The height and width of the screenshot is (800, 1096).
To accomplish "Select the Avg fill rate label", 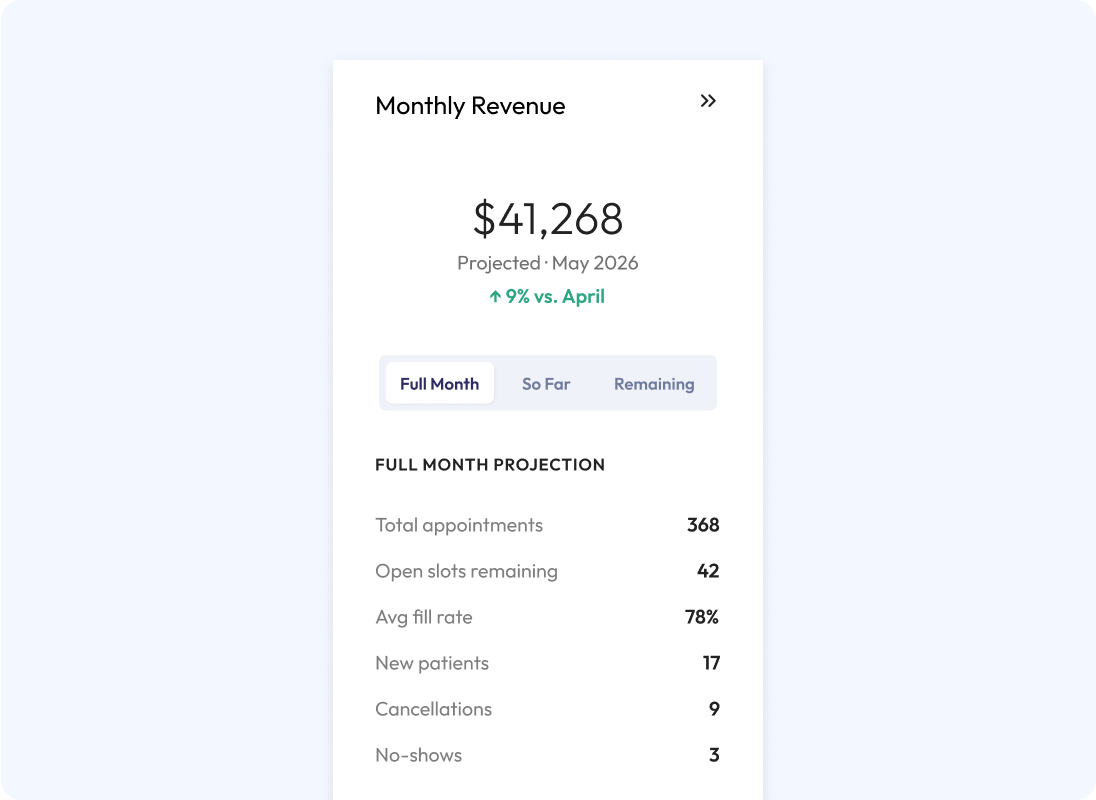I will (x=424, y=618).
